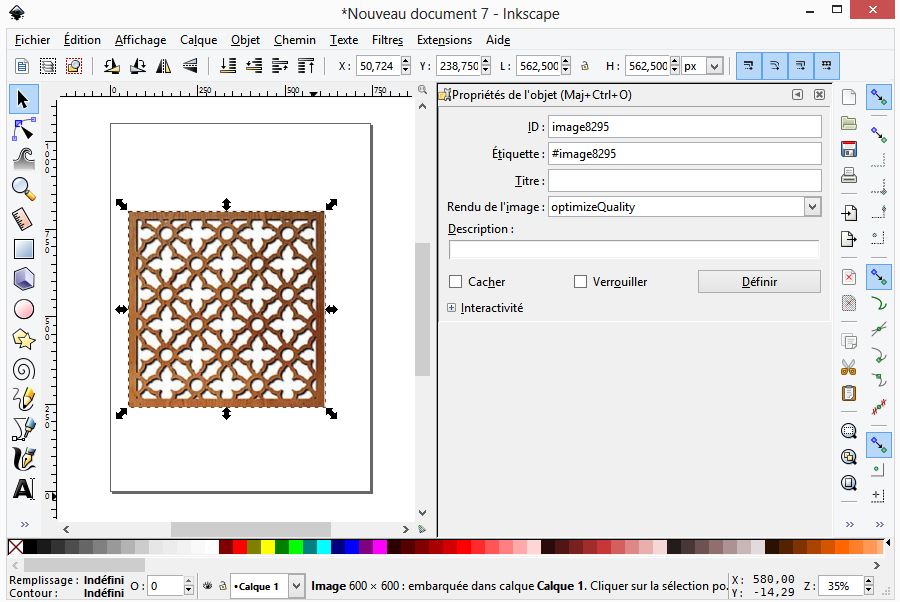Select the Rectangle tool
The image size is (900, 602).
(24, 249)
